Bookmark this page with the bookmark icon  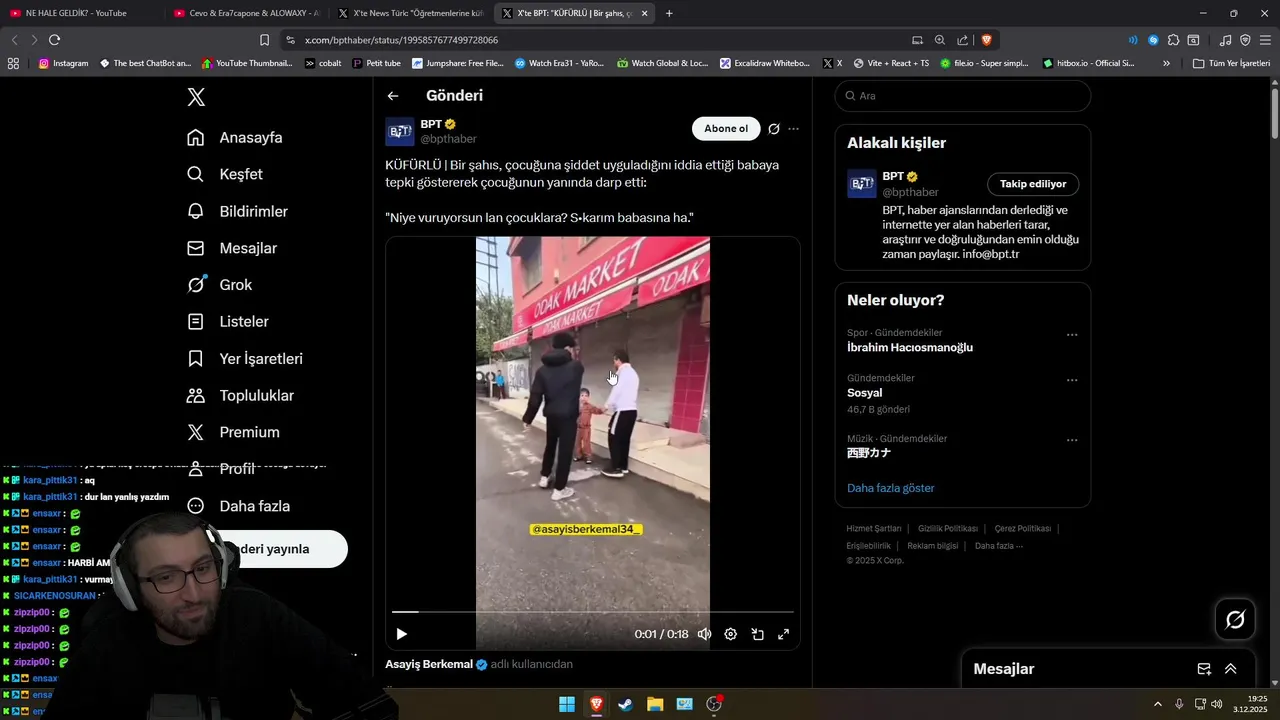tap(264, 40)
